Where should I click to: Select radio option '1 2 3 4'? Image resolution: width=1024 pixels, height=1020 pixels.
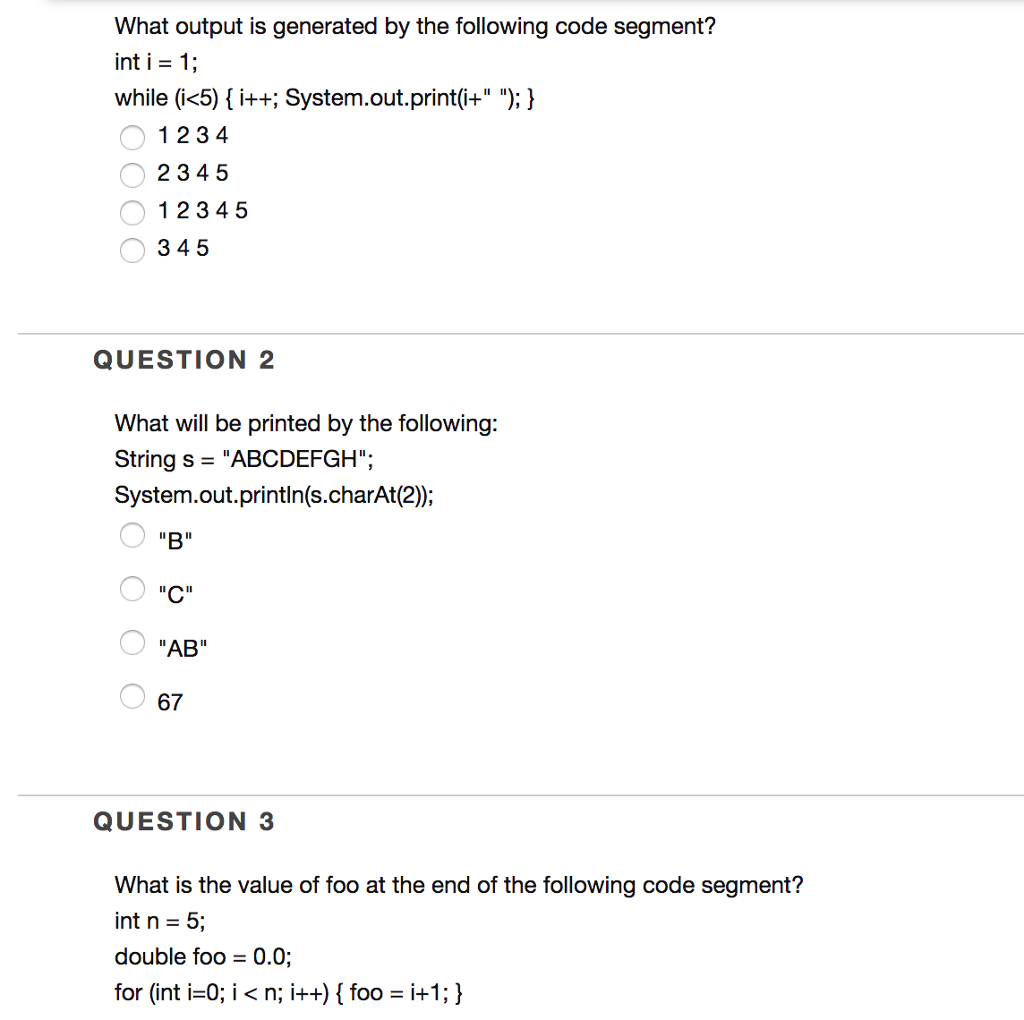coord(132,137)
